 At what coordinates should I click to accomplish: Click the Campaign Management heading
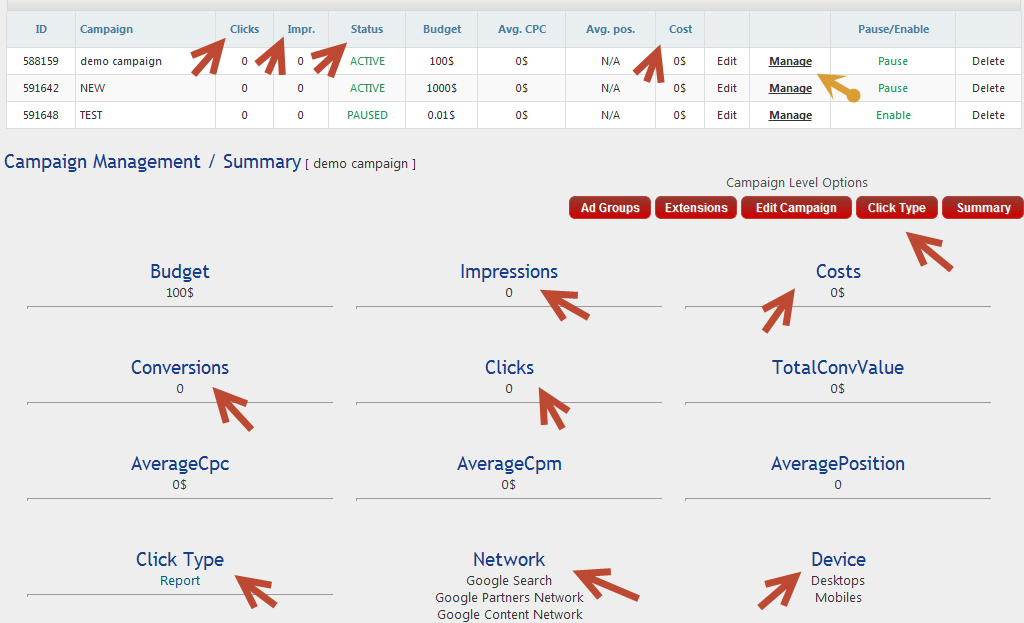click(x=103, y=162)
